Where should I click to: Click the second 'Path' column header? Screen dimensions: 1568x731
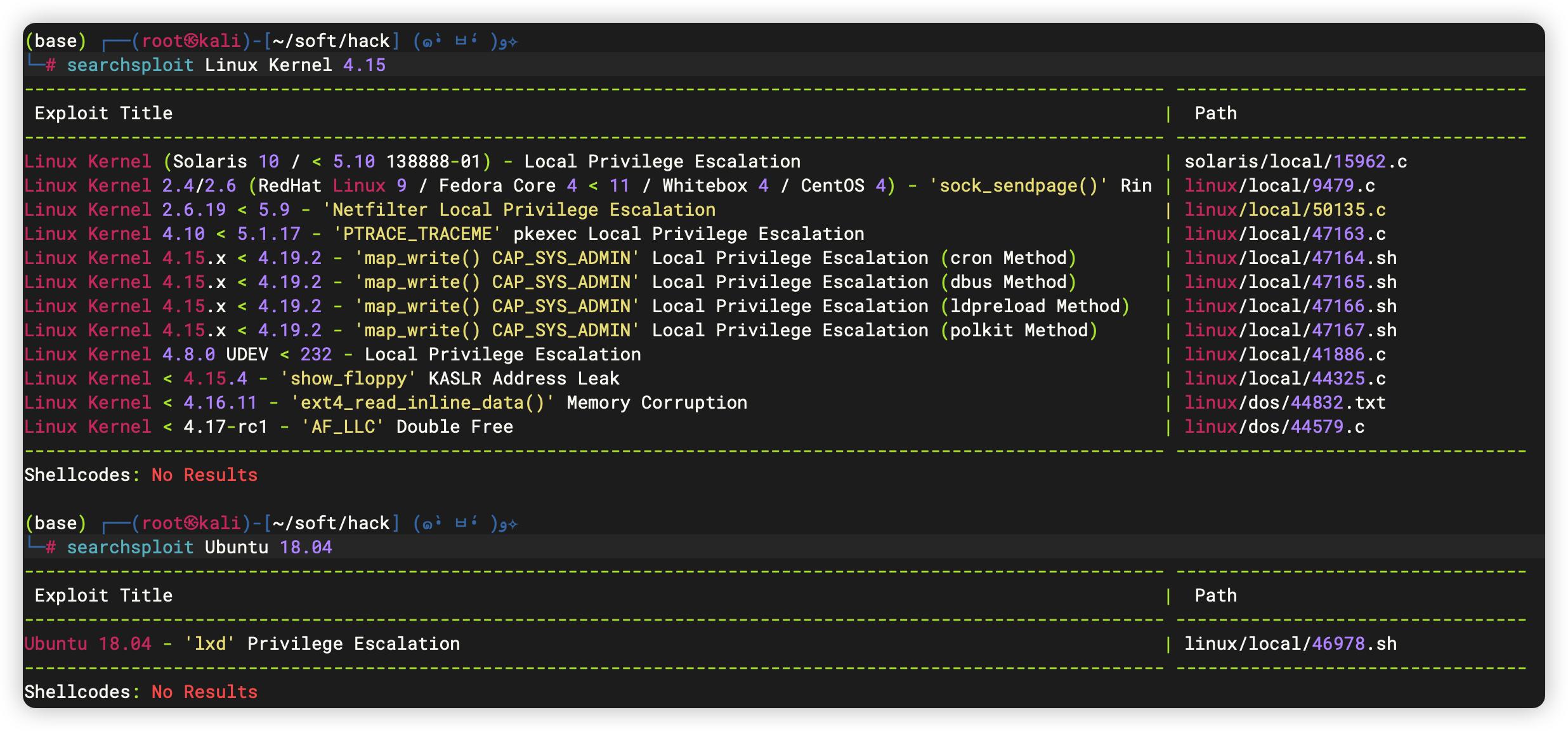point(1216,595)
